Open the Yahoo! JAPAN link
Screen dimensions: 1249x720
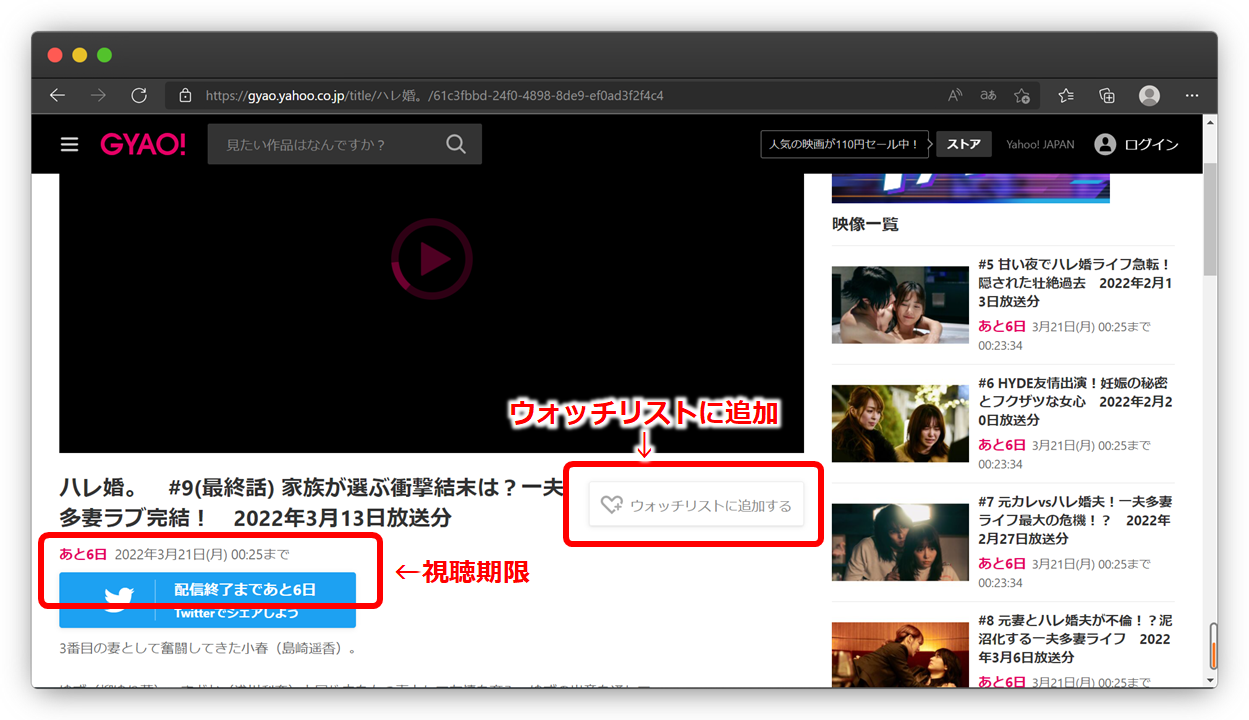(1040, 144)
